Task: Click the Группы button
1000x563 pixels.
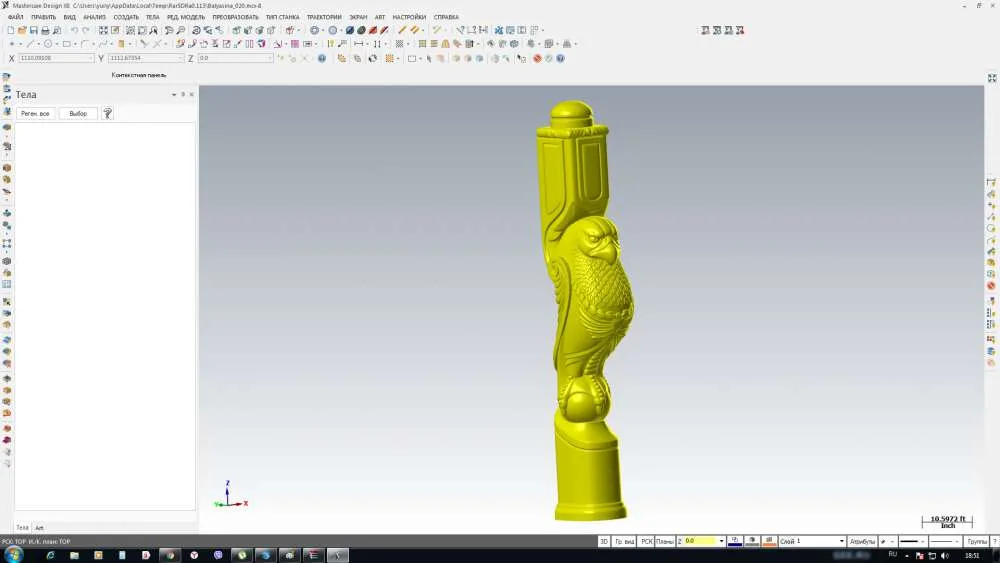Action: pos(976,541)
